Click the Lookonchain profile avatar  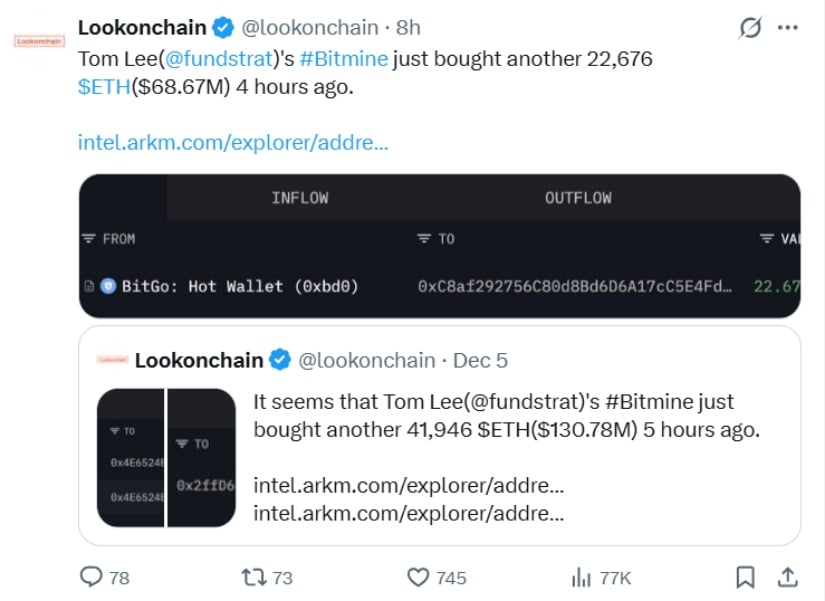click(x=38, y=41)
